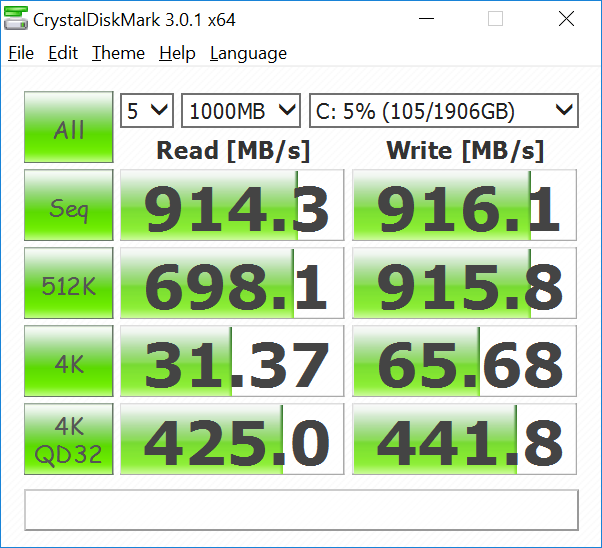Open the Help menu
This screenshot has height=548, width=602.
click(x=177, y=53)
